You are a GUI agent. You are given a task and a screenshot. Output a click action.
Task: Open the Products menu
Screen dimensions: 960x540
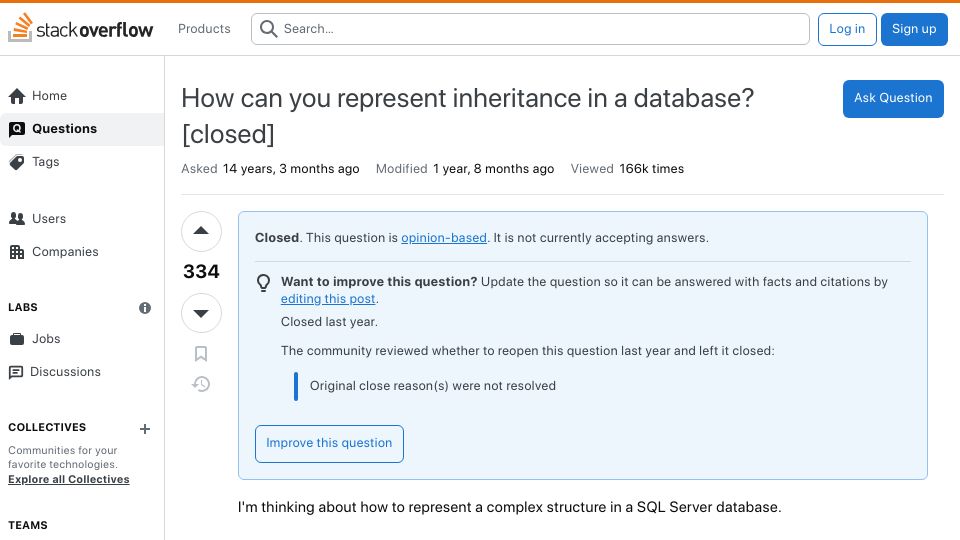click(204, 29)
